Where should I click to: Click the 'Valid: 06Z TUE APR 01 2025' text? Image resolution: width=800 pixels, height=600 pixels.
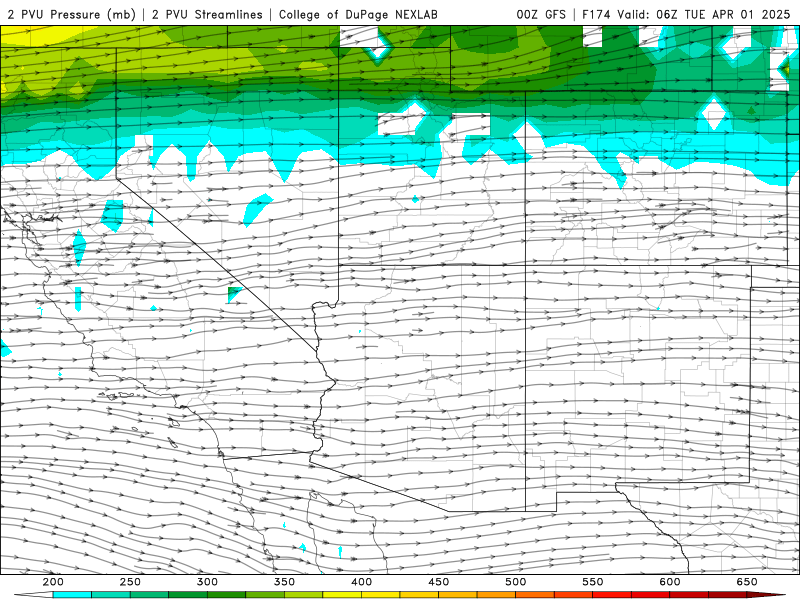coord(704,15)
